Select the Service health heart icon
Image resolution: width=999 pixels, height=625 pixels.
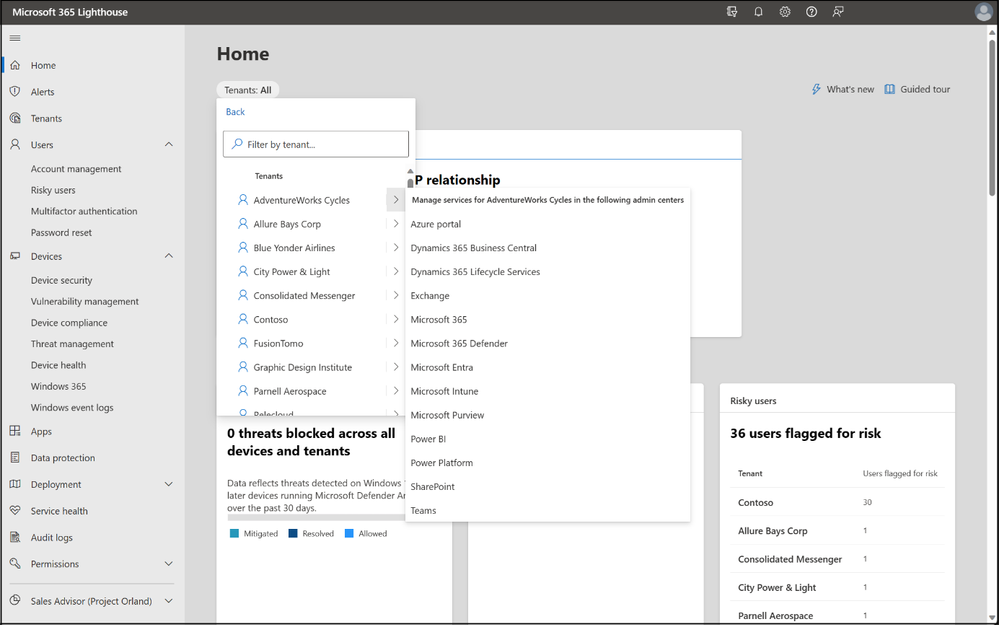[15, 511]
